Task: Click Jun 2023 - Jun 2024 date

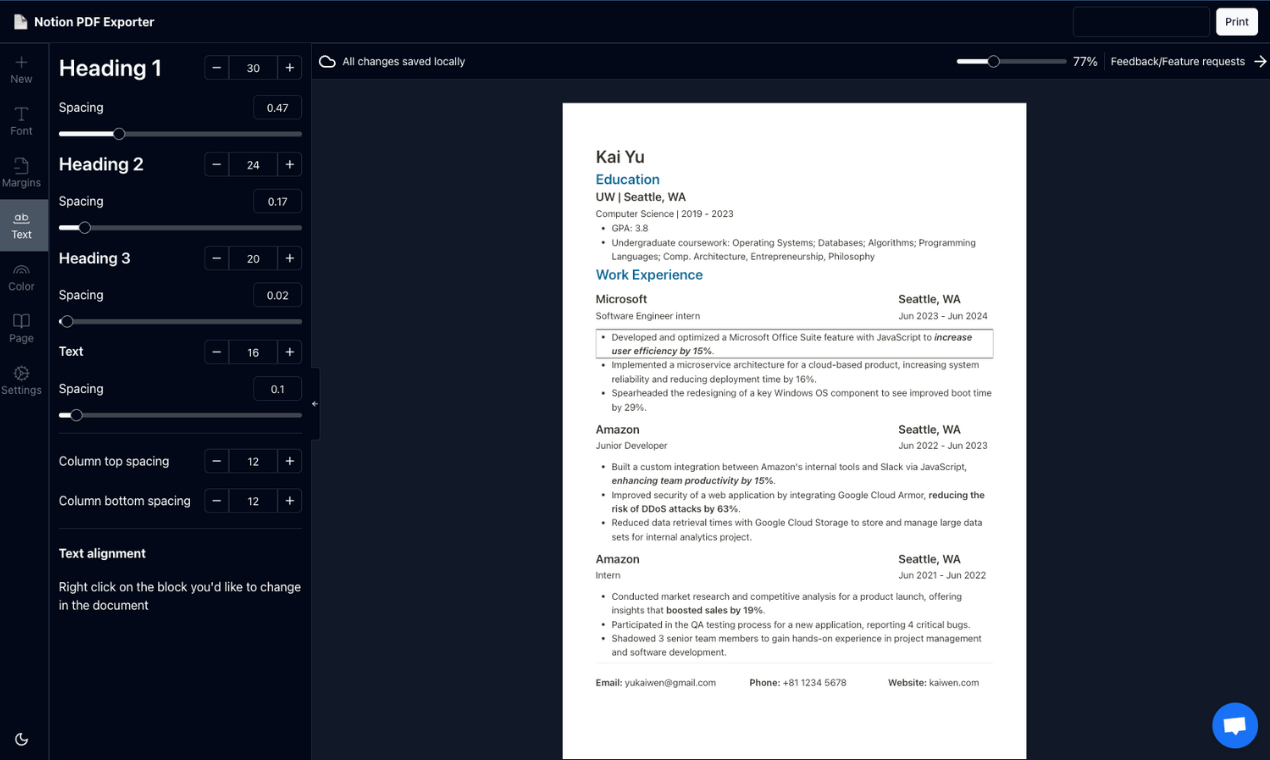Action: click(942, 316)
